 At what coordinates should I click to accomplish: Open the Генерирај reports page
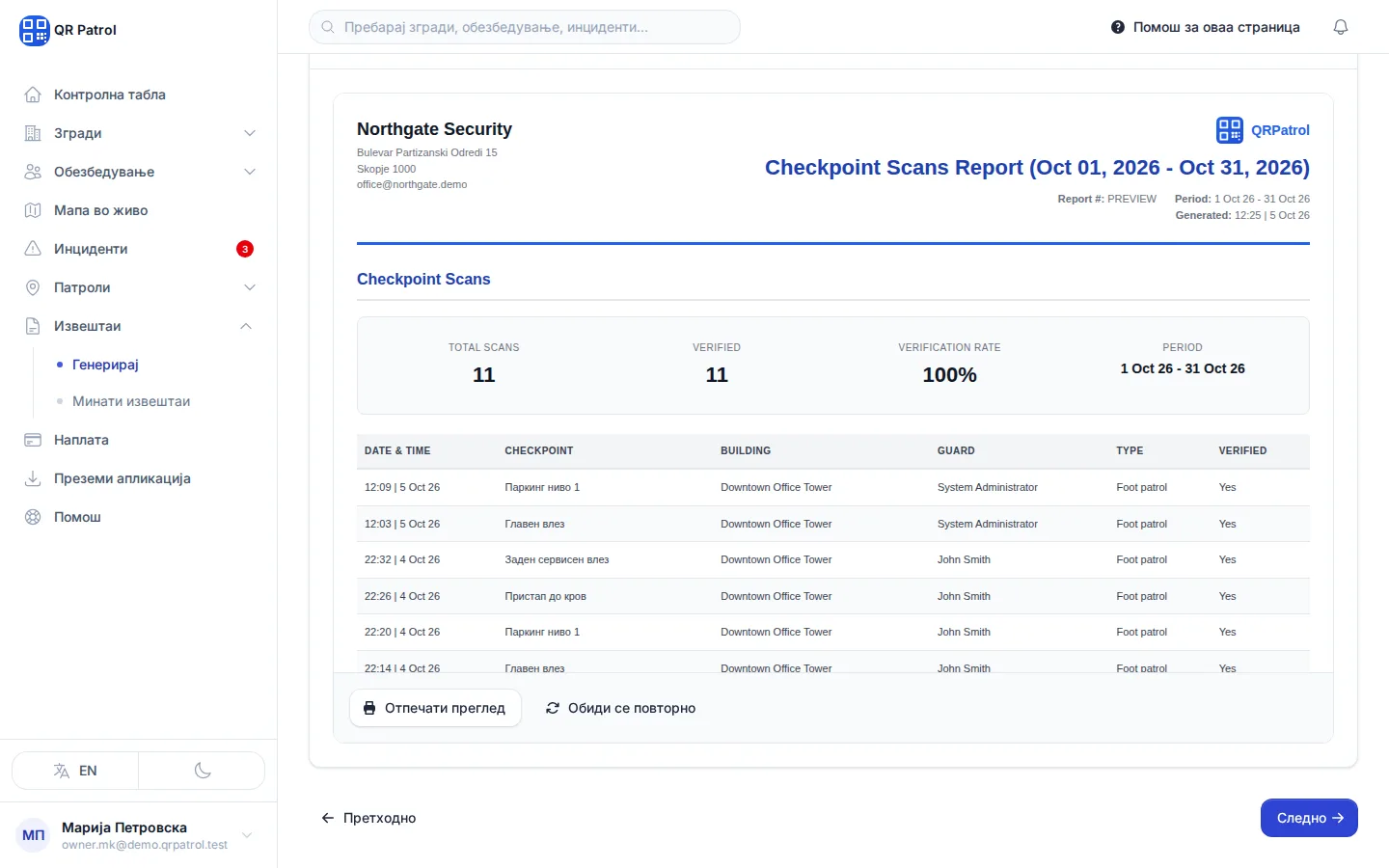[x=105, y=365]
